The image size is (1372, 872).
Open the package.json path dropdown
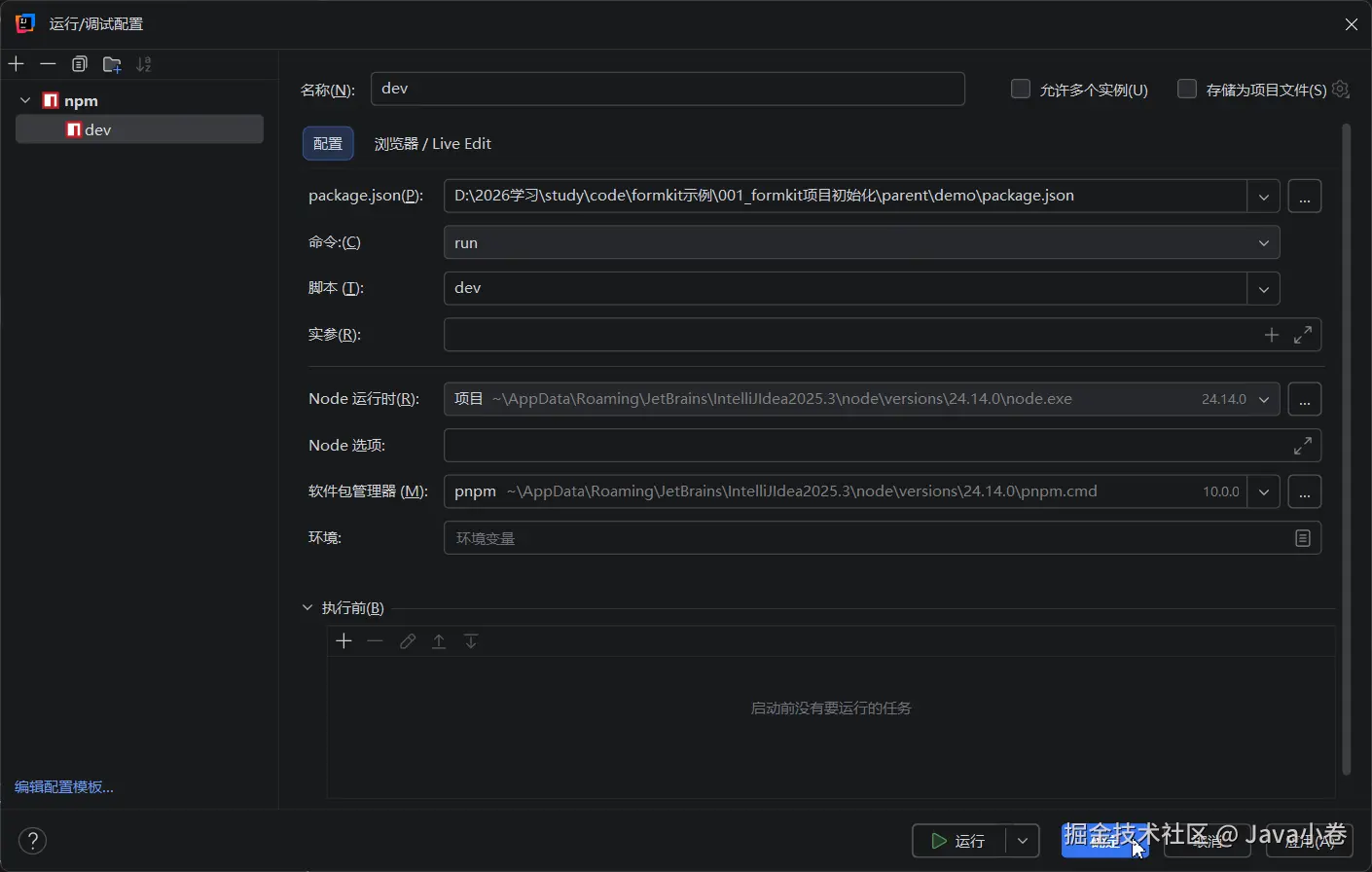point(1263,196)
